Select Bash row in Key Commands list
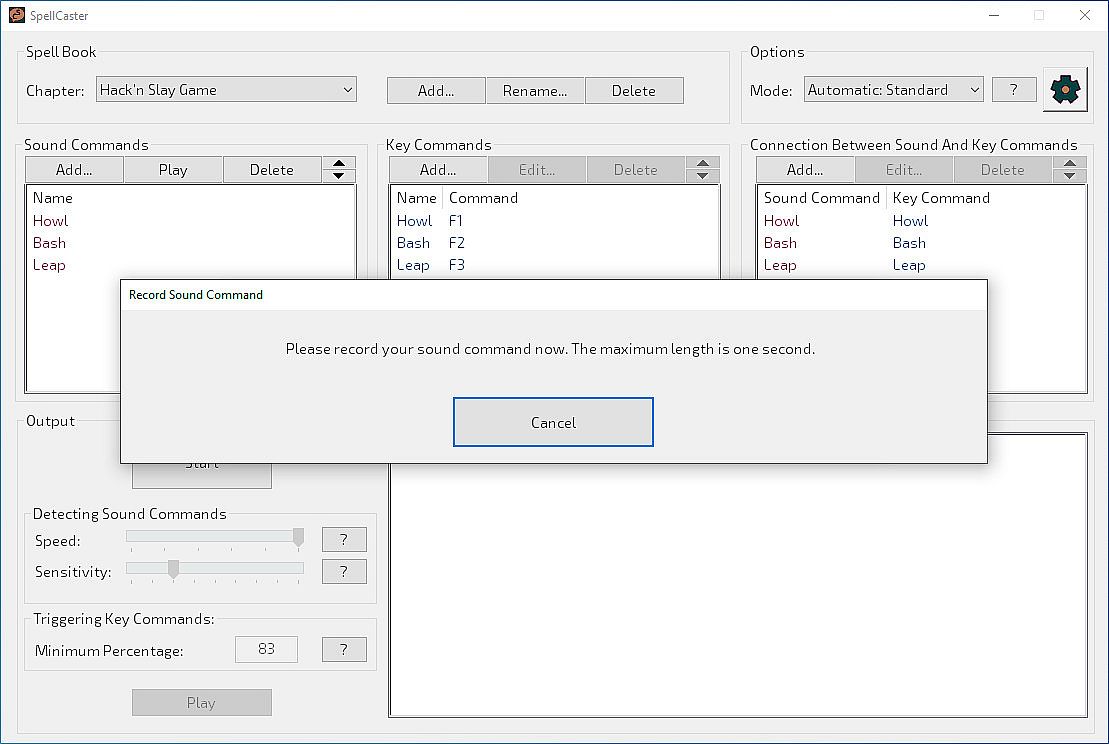 click(414, 243)
